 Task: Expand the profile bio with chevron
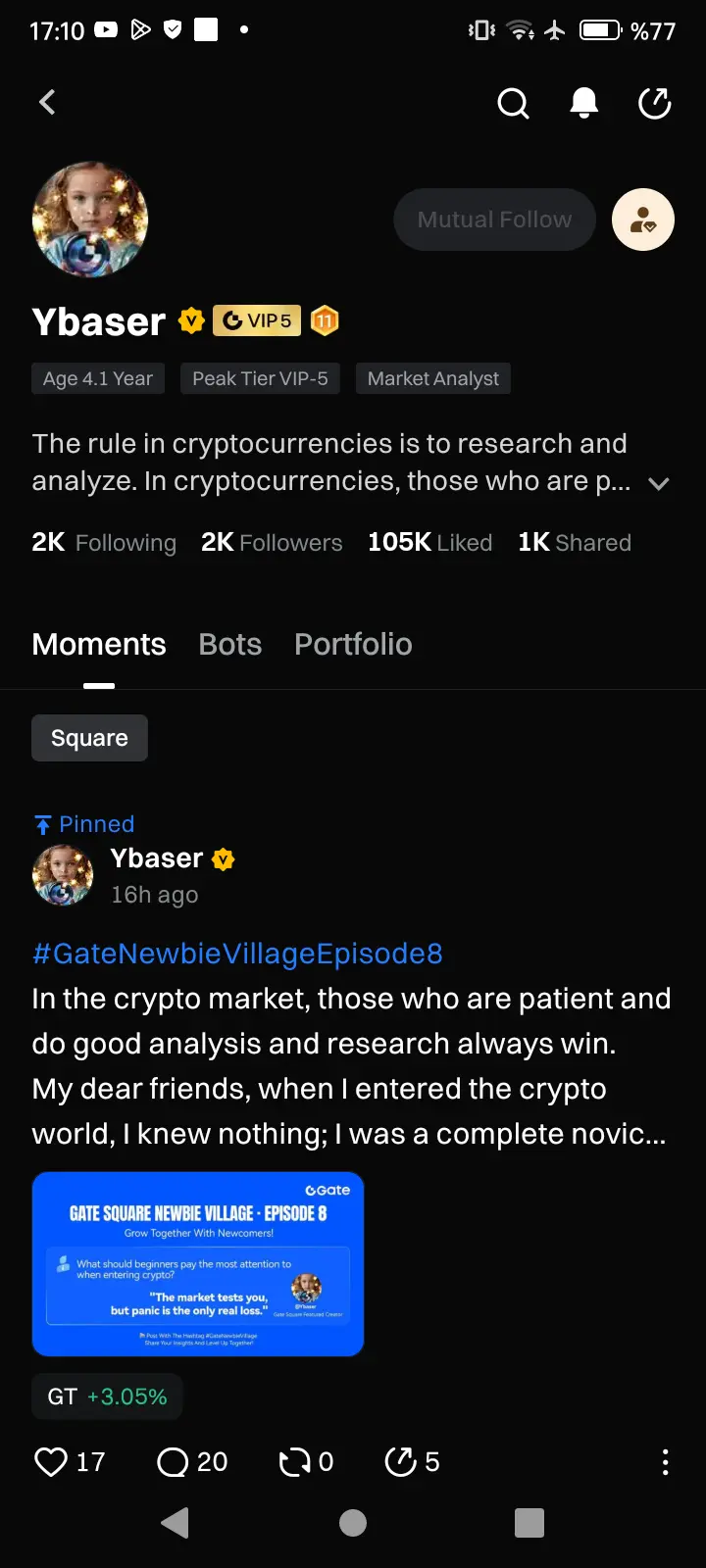pos(659,483)
